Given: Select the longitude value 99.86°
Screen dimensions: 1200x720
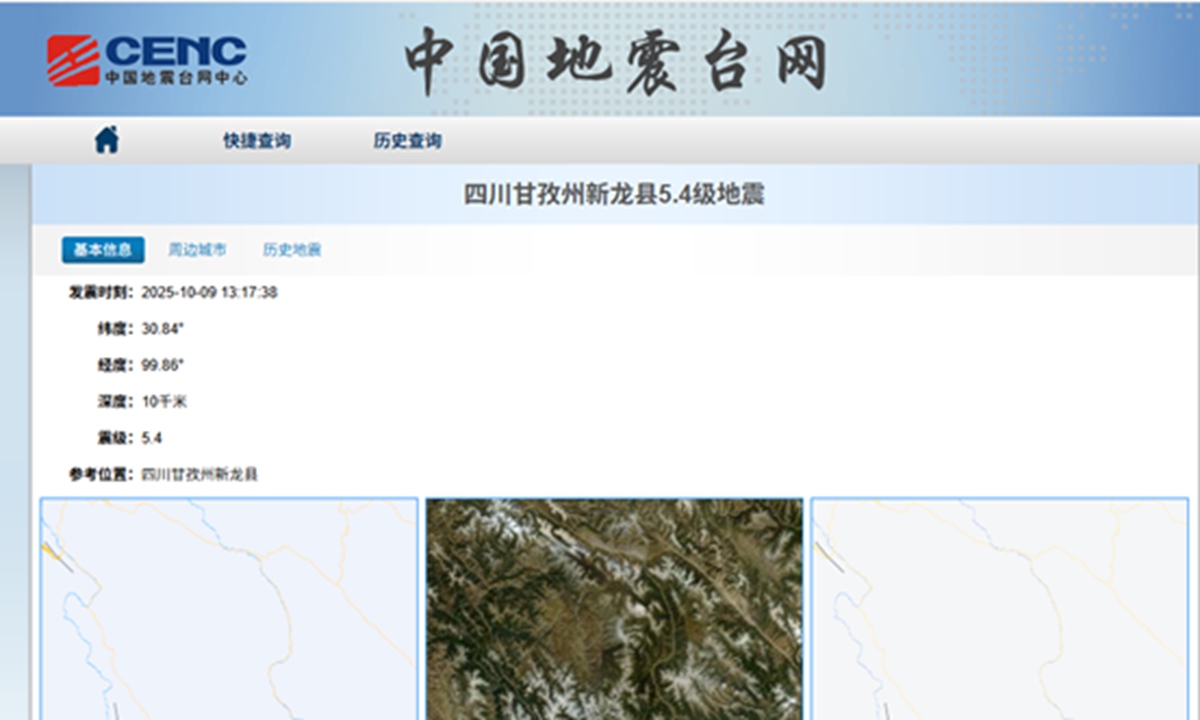Looking at the screenshot, I should 160,366.
